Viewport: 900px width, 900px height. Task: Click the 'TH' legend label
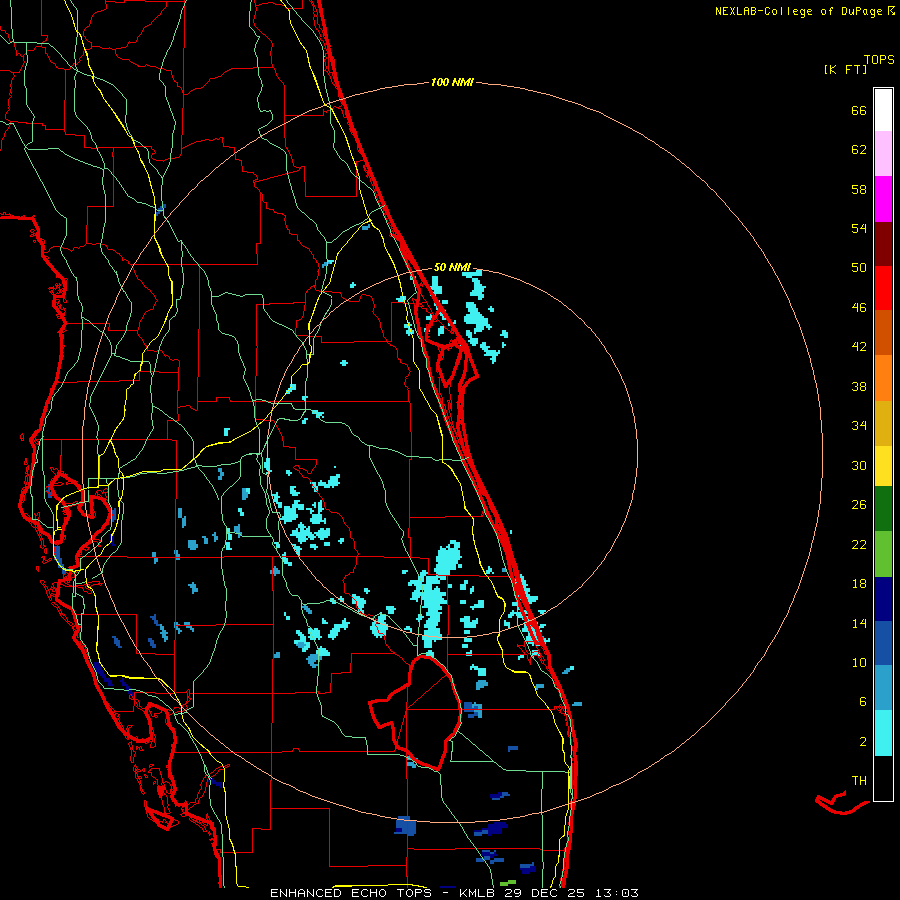[859, 781]
